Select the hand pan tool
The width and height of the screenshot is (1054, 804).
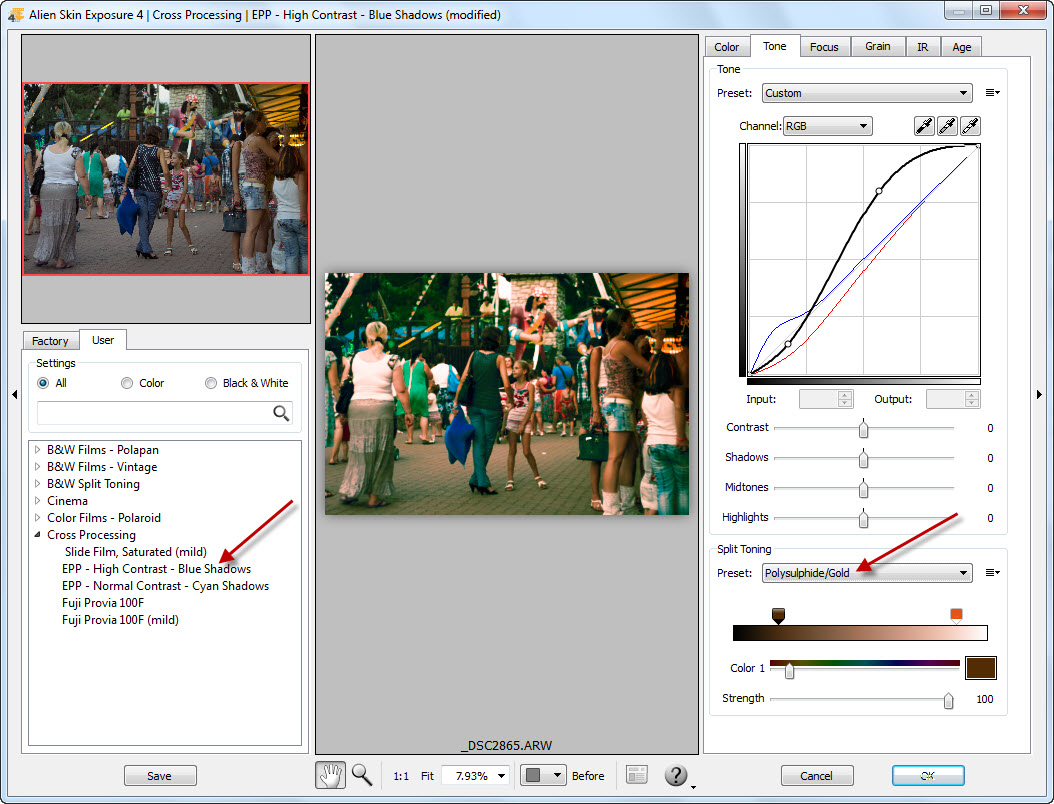click(x=331, y=775)
